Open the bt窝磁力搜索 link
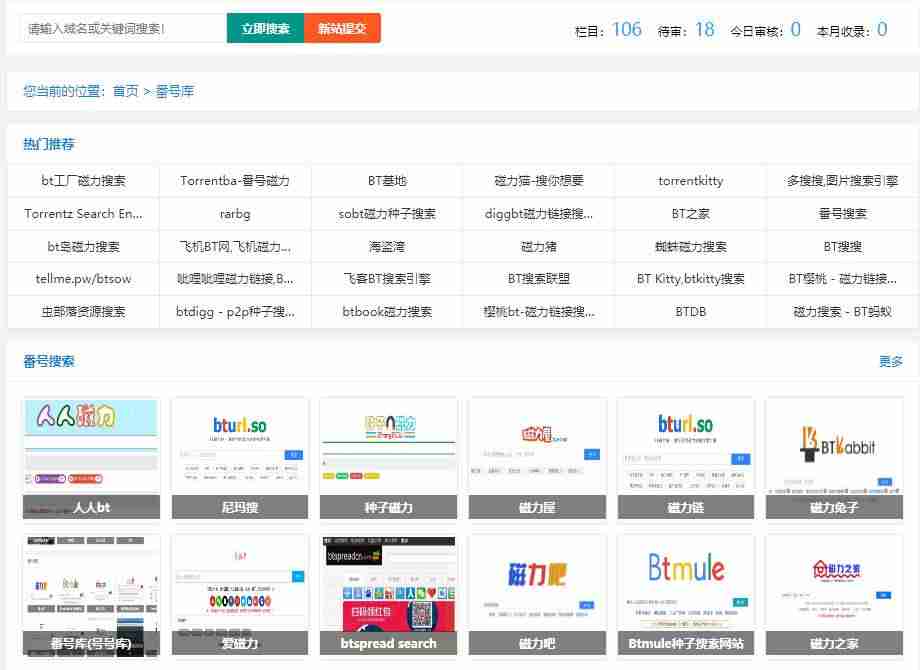 pos(83,246)
